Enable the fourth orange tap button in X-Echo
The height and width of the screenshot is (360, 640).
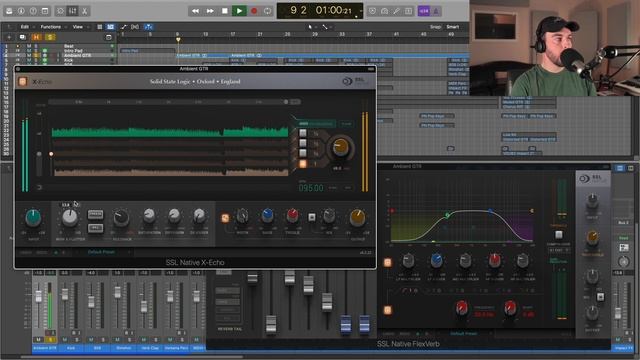(303, 164)
